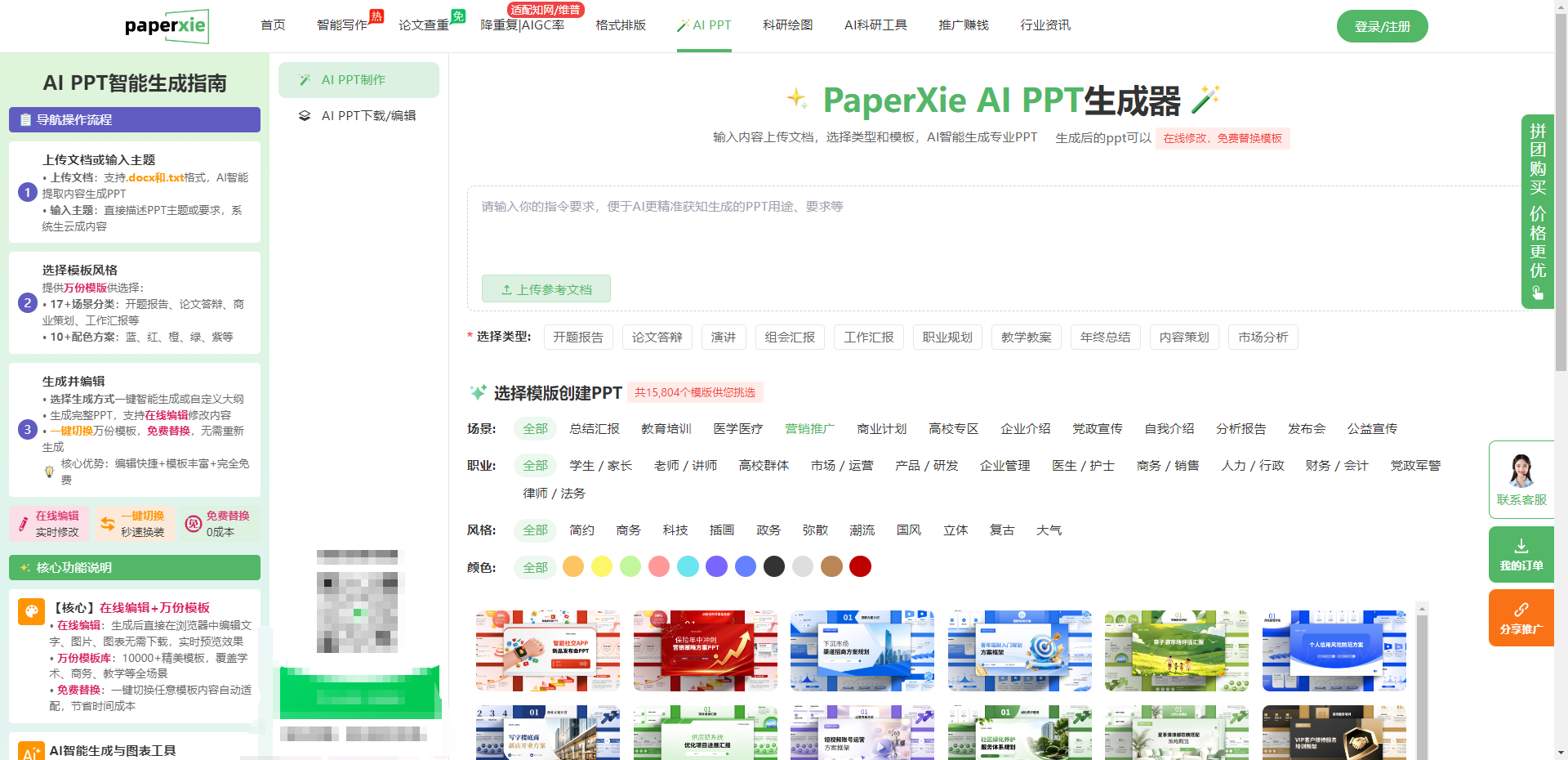Filter profession by 学生 / 家长
This screenshot has height=760, width=1568.
(600, 466)
